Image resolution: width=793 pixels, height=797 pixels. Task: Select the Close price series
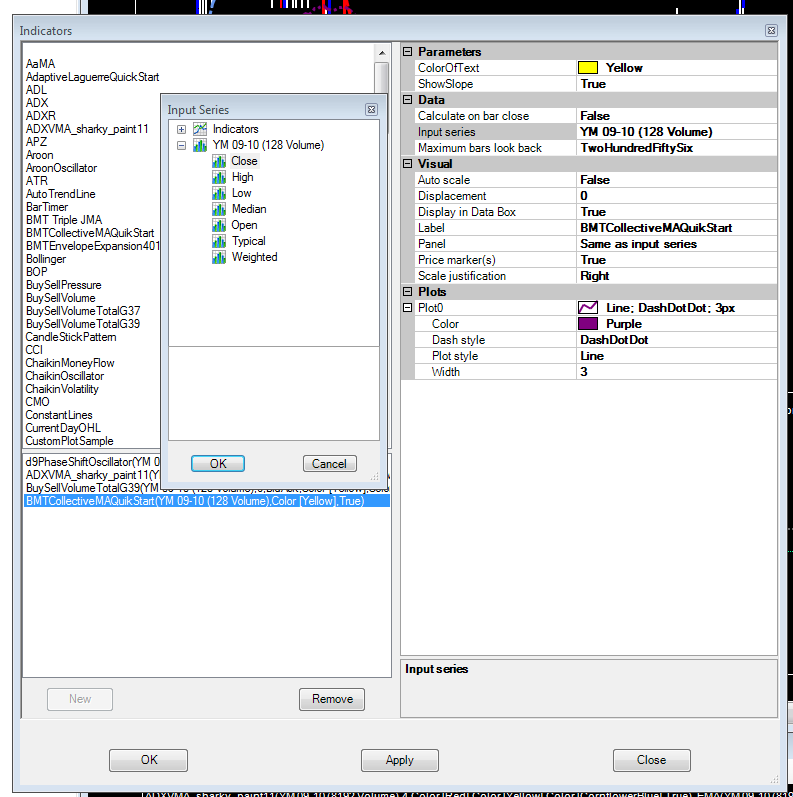coord(244,161)
